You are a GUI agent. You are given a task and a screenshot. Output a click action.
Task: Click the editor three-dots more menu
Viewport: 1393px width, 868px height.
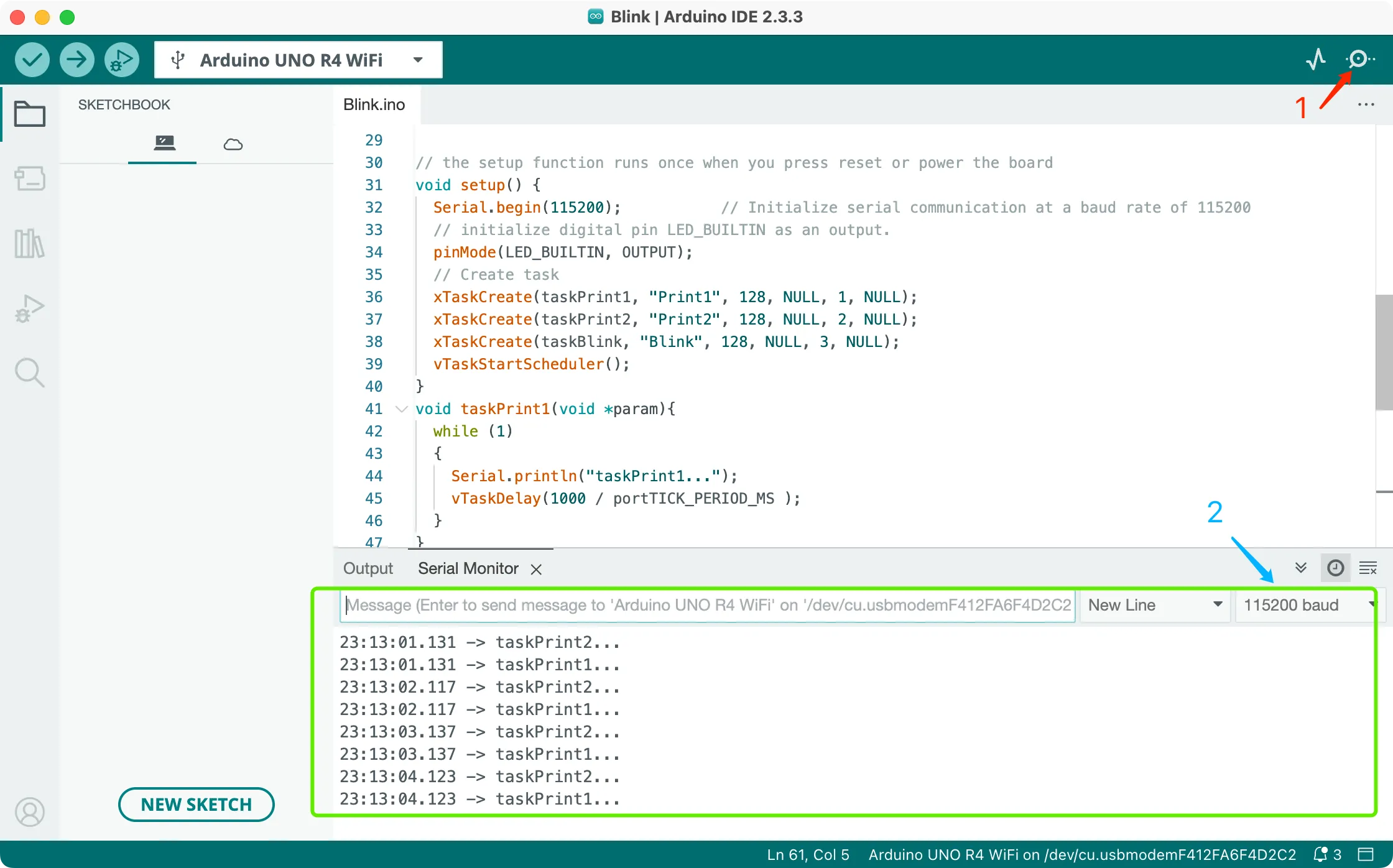(1366, 104)
